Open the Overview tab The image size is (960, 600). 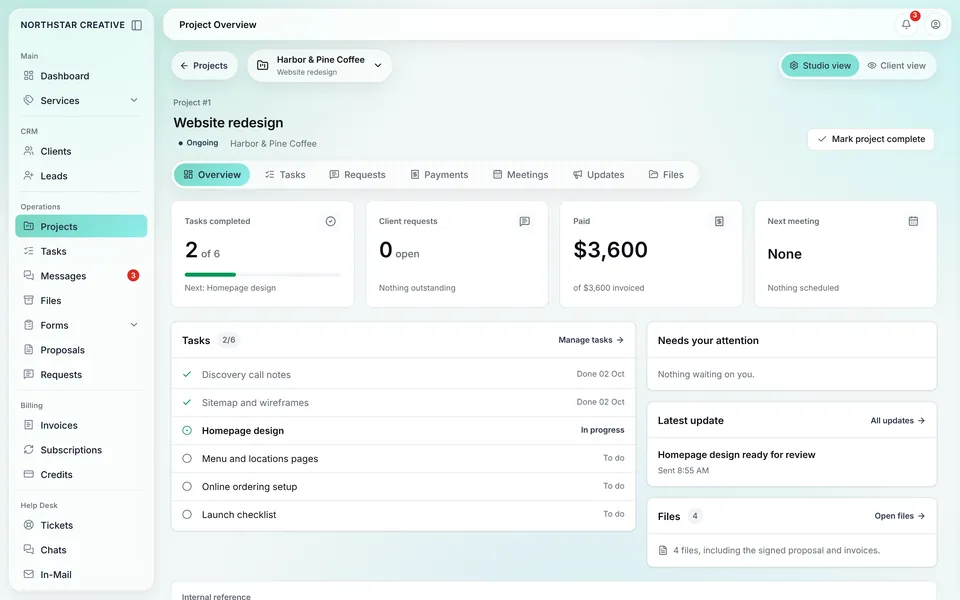212,174
